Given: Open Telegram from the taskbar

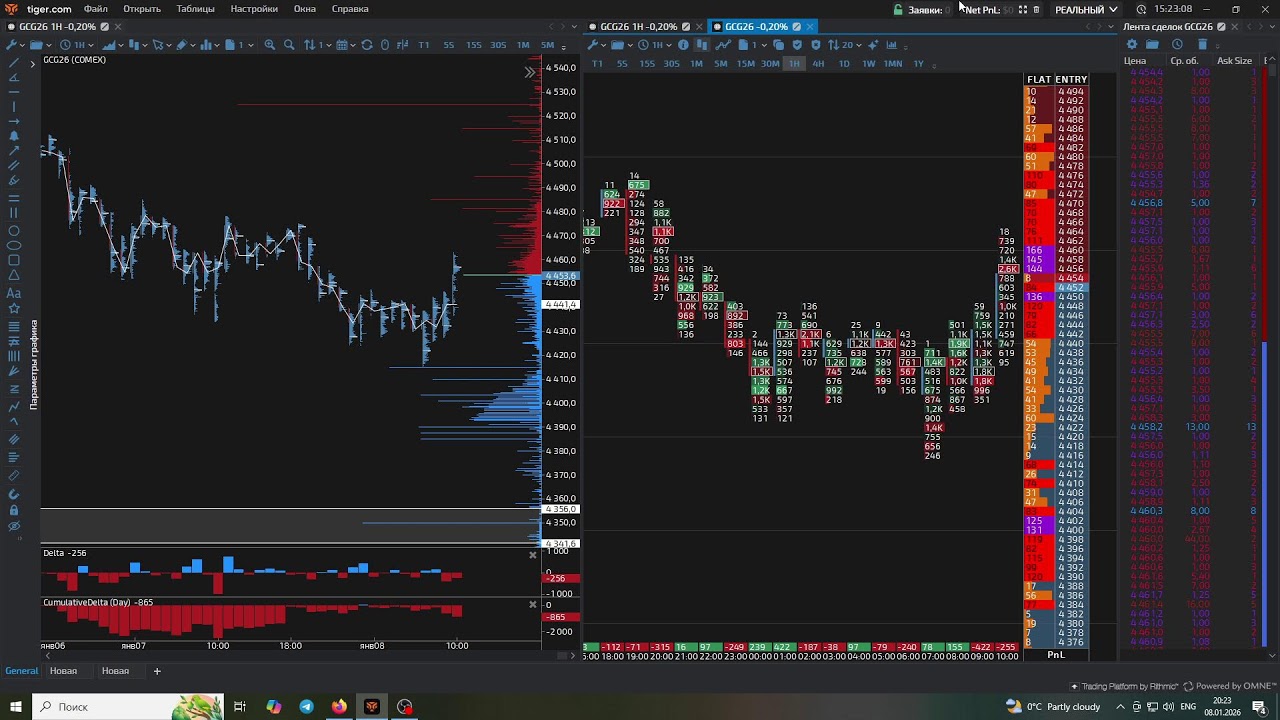Looking at the screenshot, I should click(307, 706).
